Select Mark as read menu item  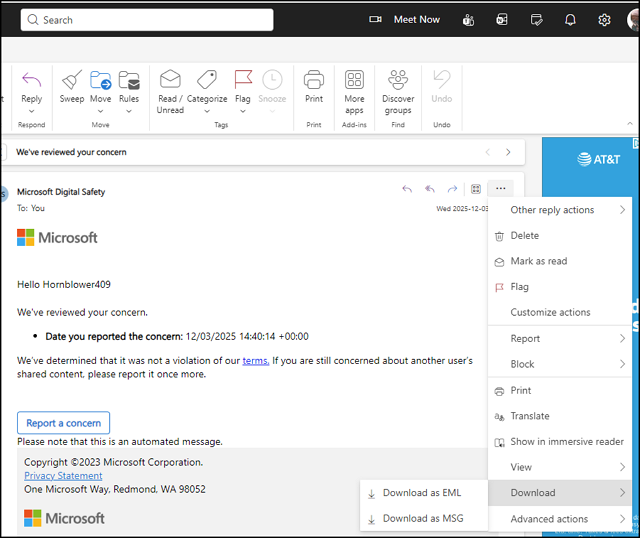click(x=560, y=261)
